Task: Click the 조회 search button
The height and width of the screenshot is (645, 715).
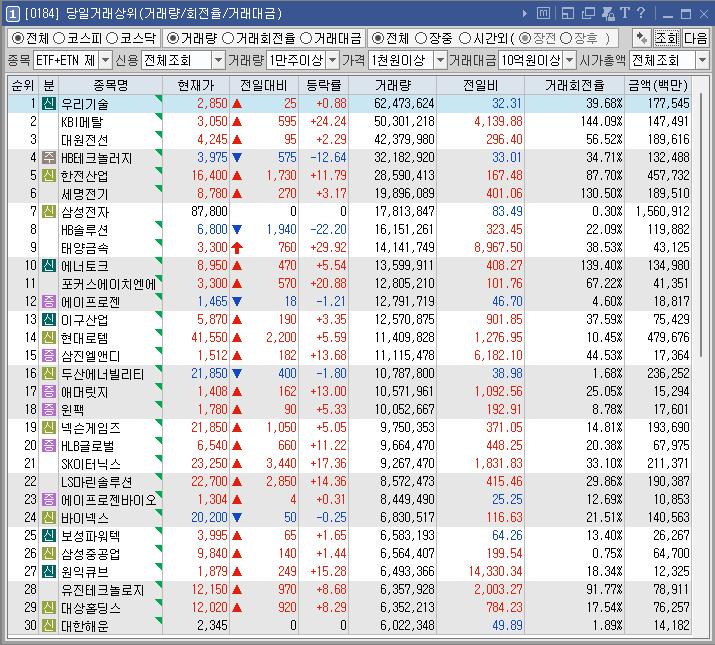Action: pos(667,38)
